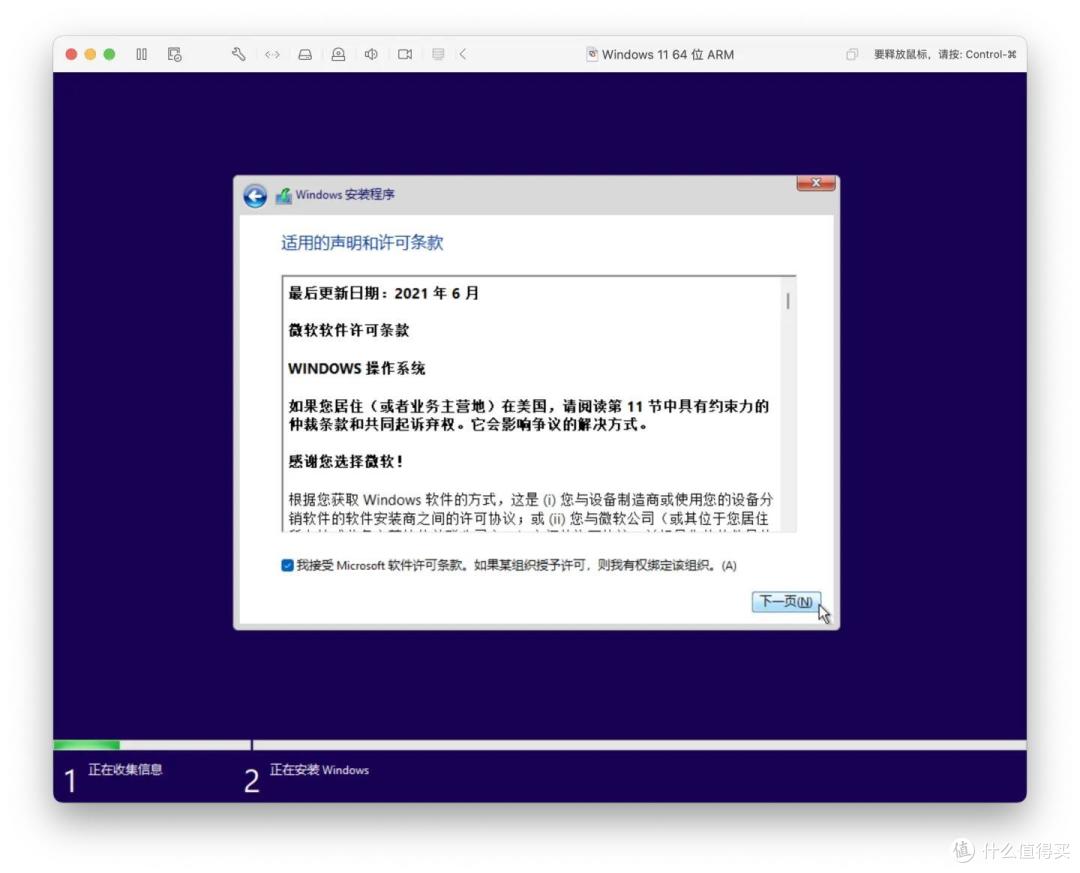Click the 最后更新日期 line in license
The width and height of the screenshot is (1080, 873).
click(384, 293)
